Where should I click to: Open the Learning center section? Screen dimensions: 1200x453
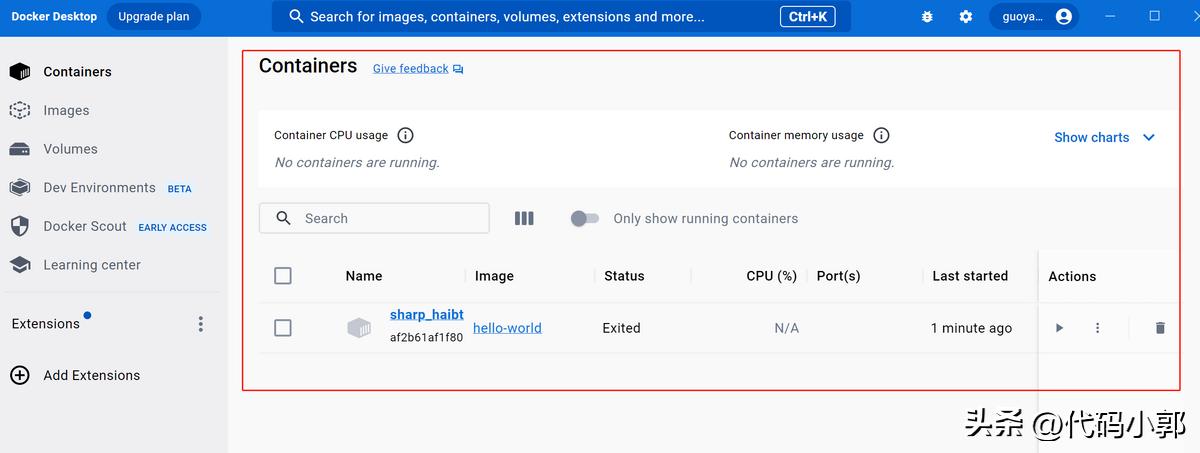74,265
